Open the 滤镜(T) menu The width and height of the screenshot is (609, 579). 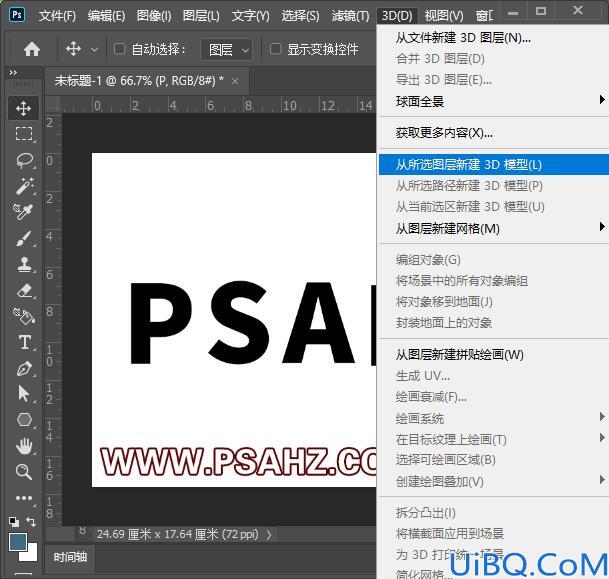(x=350, y=16)
